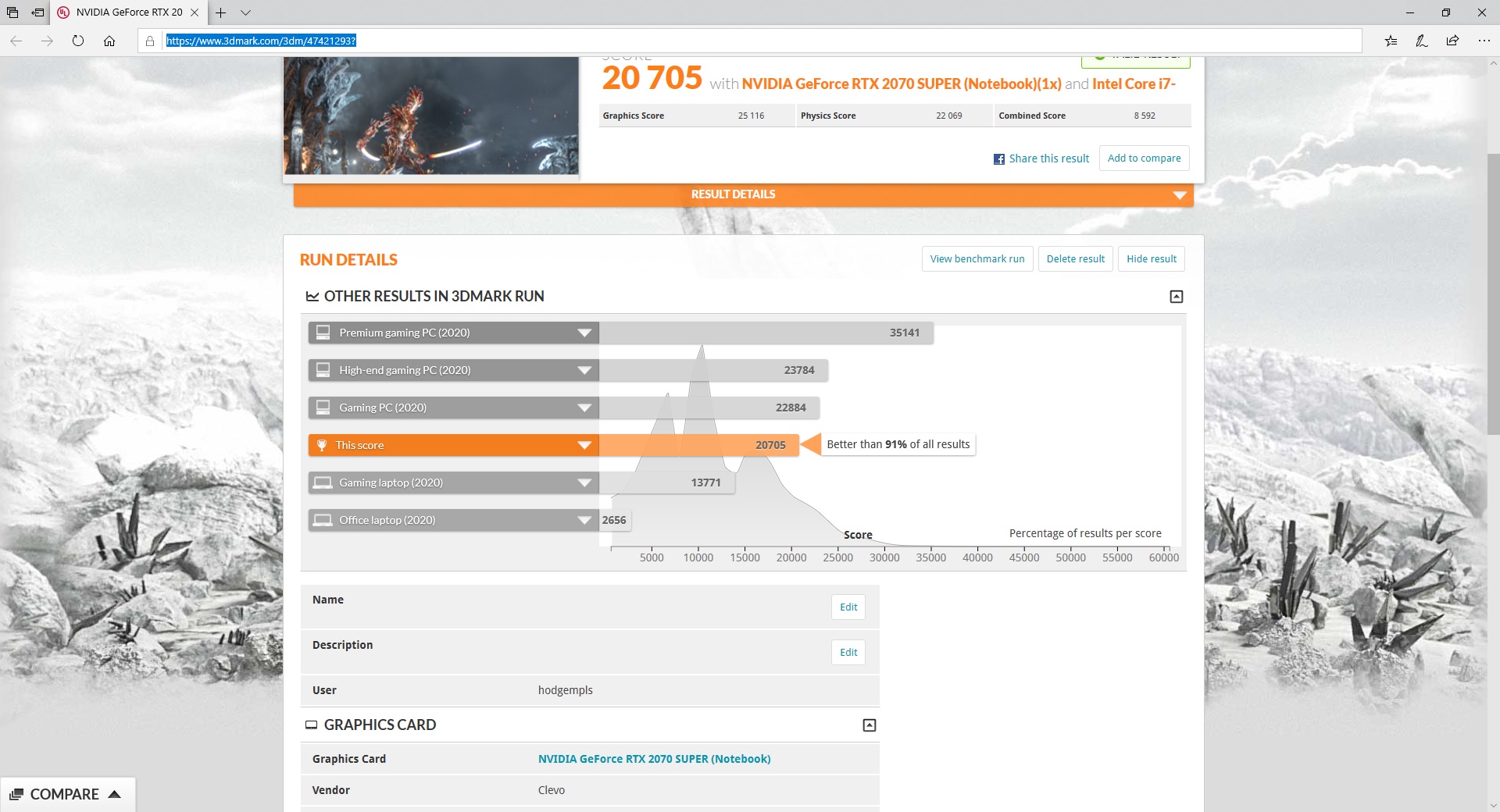Click Add to compare button
The image size is (1500, 812).
click(x=1144, y=158)
